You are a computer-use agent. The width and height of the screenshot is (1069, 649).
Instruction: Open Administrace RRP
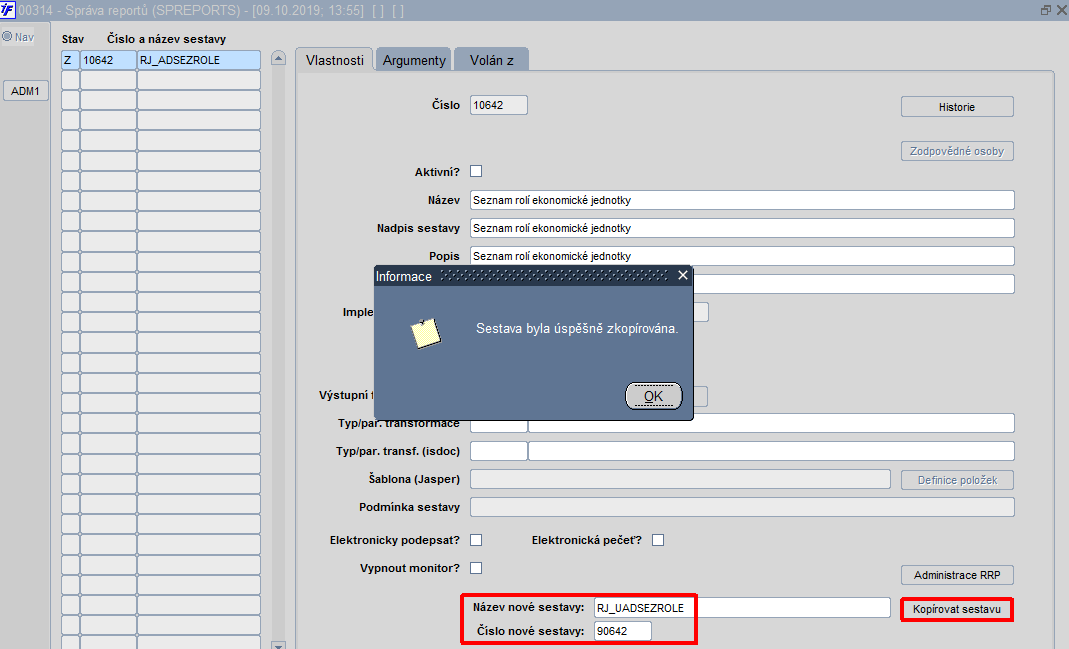[x=957, y=575]
